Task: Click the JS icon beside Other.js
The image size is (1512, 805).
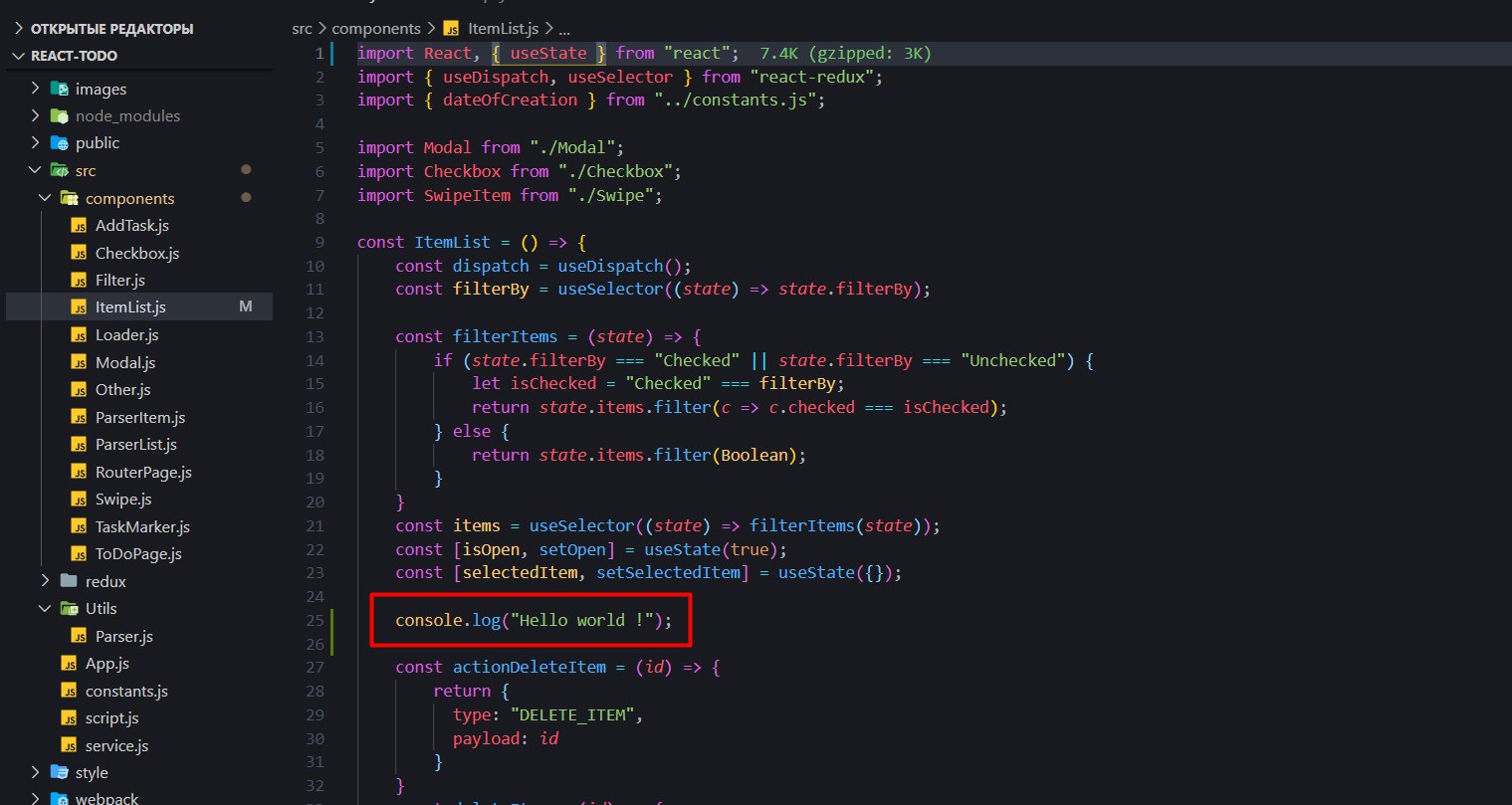Action: (x=79, y=390)
